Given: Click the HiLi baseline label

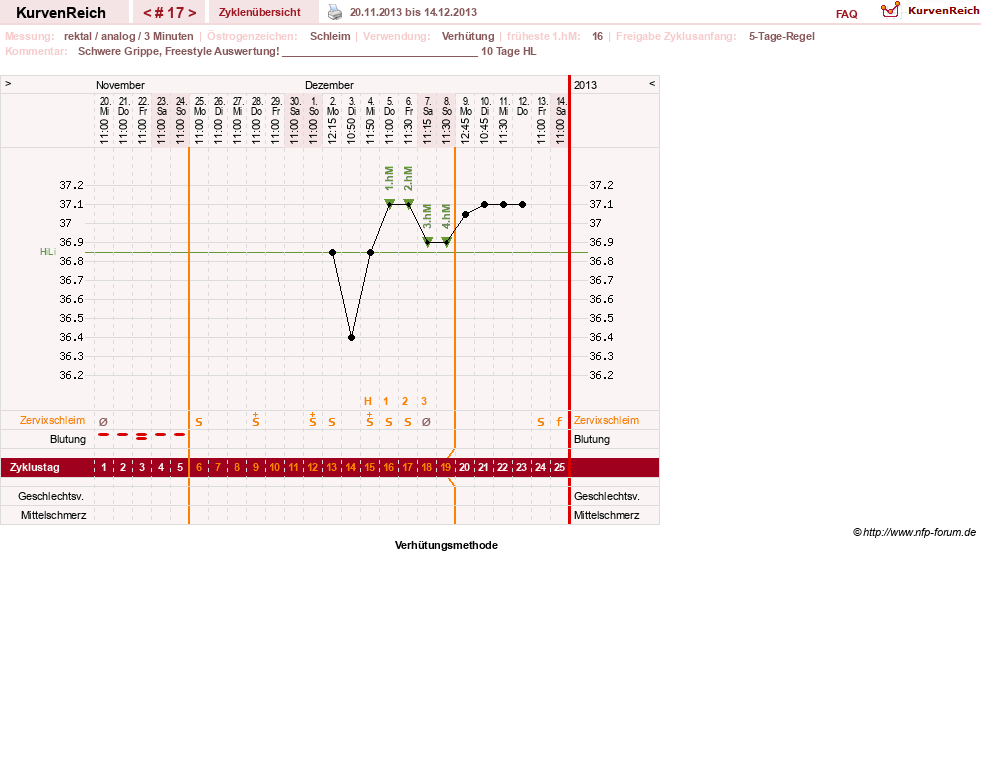Looking at the screenshot, I should tap(48, 252).
